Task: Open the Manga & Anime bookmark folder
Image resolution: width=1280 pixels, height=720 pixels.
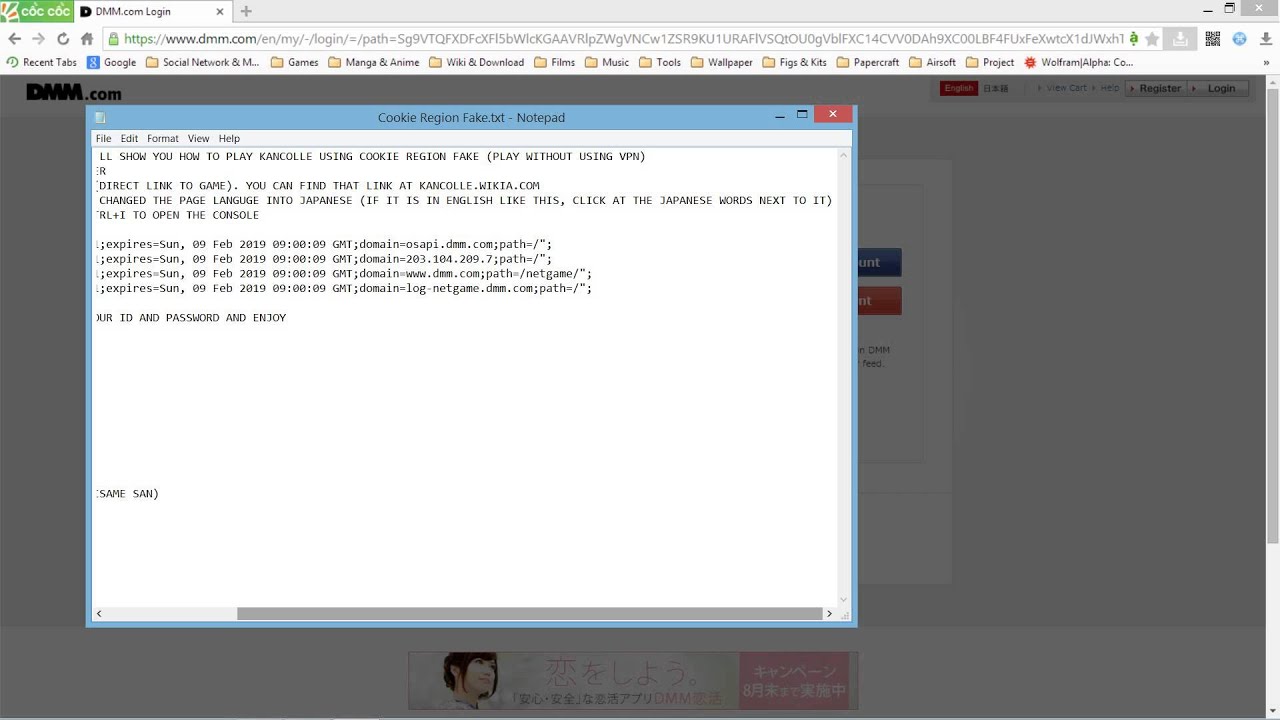Action: [373, 62]
